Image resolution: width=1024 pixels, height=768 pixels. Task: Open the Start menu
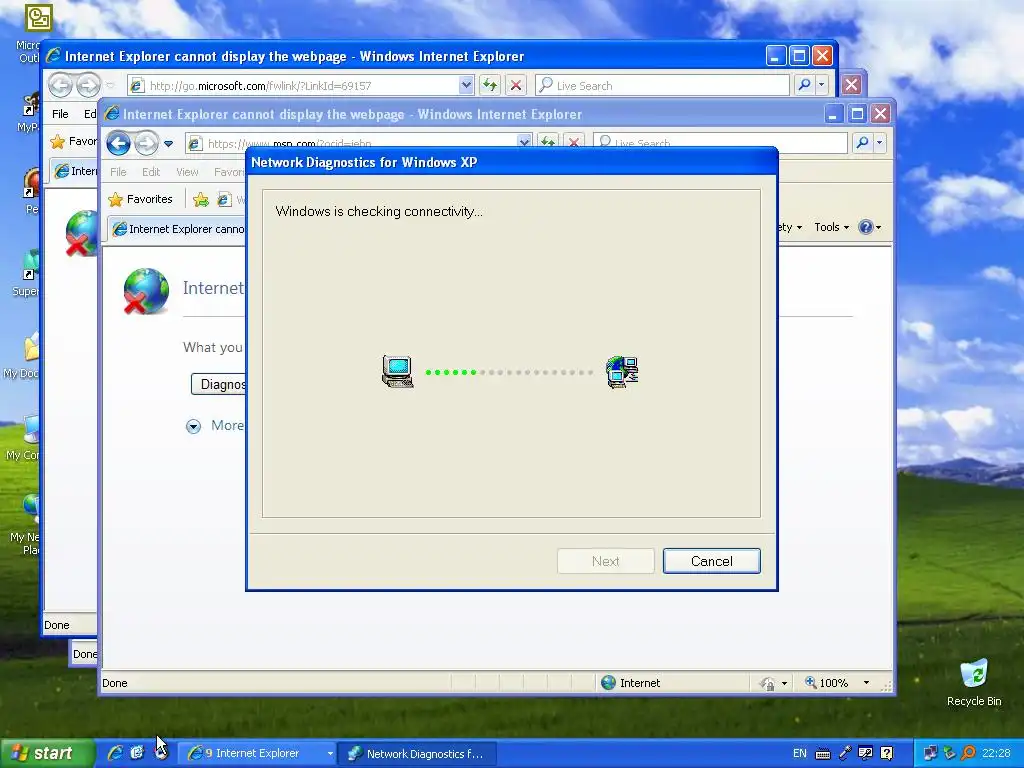[x=46, y=753]
